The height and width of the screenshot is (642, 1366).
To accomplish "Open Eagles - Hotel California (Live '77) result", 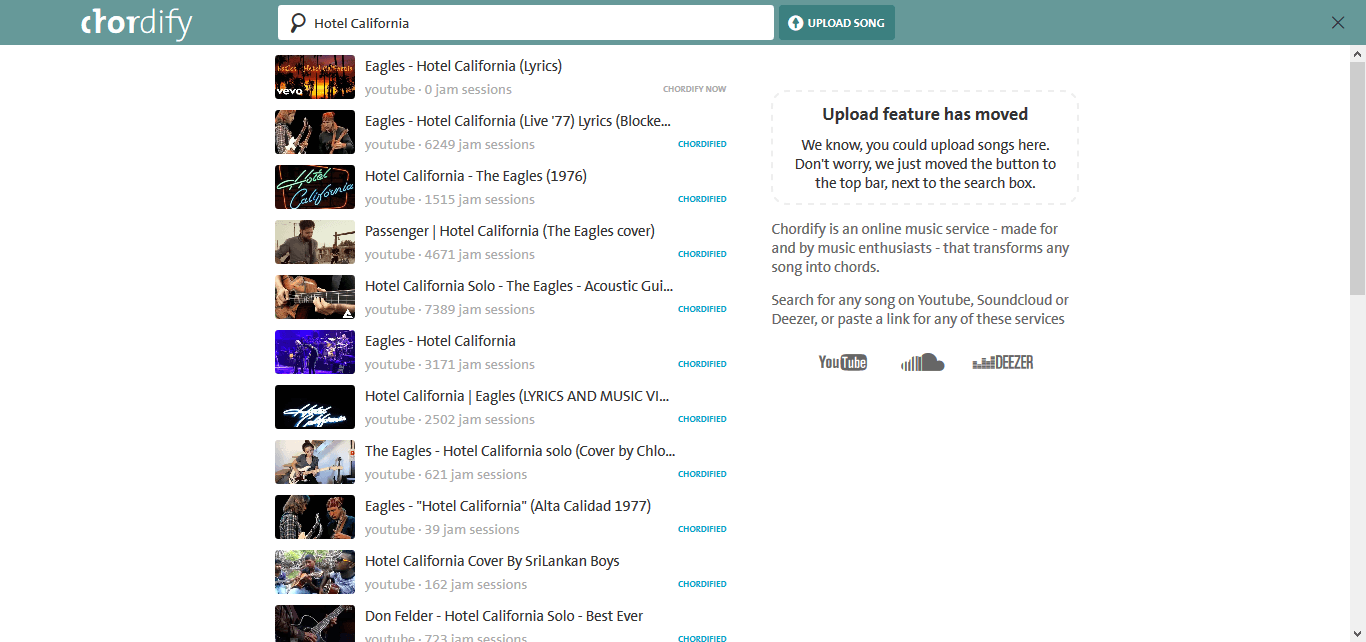I will pos(518,121).
